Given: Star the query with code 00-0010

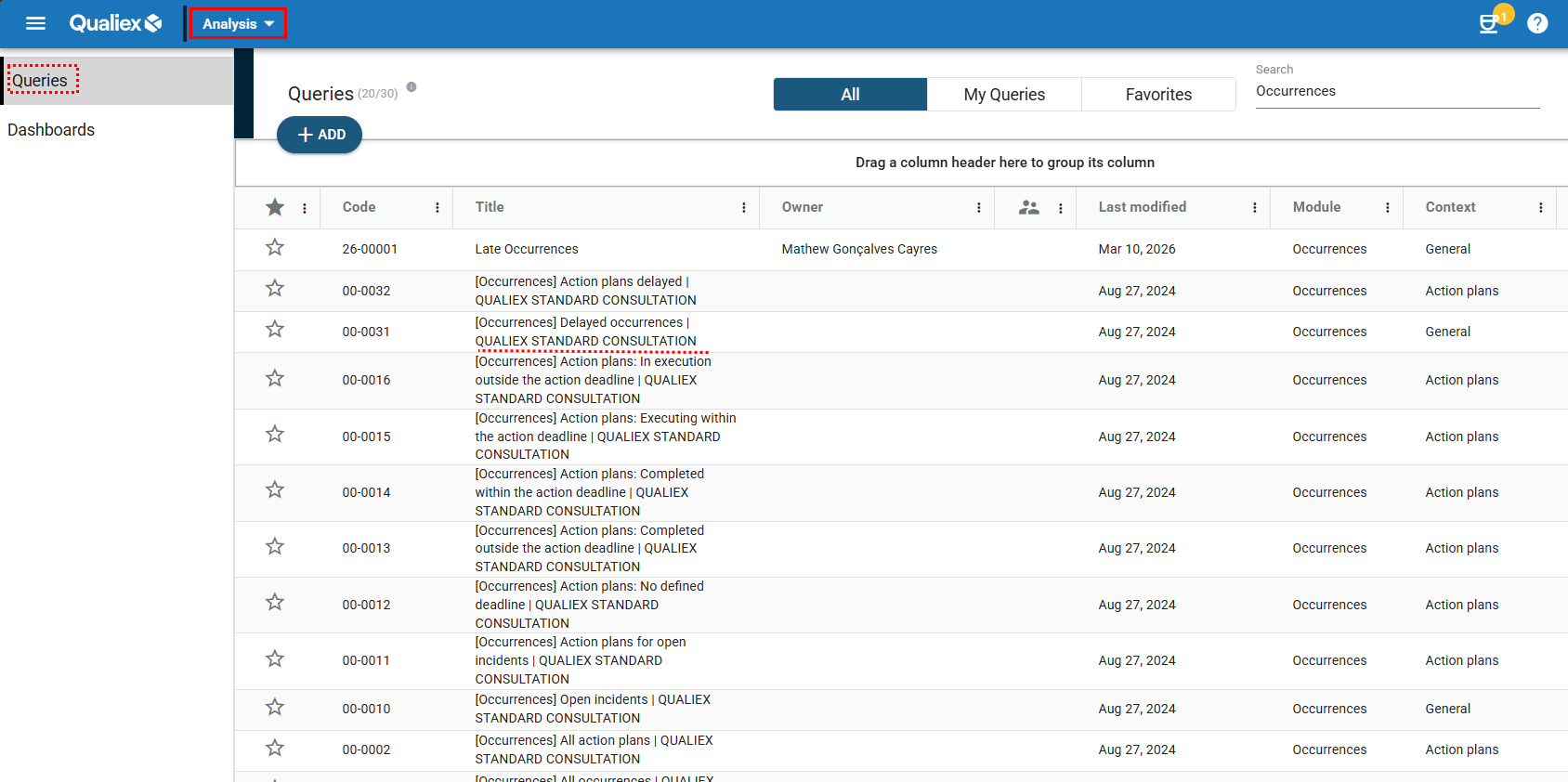Looking at the screenshot, I should coord(275,708).
